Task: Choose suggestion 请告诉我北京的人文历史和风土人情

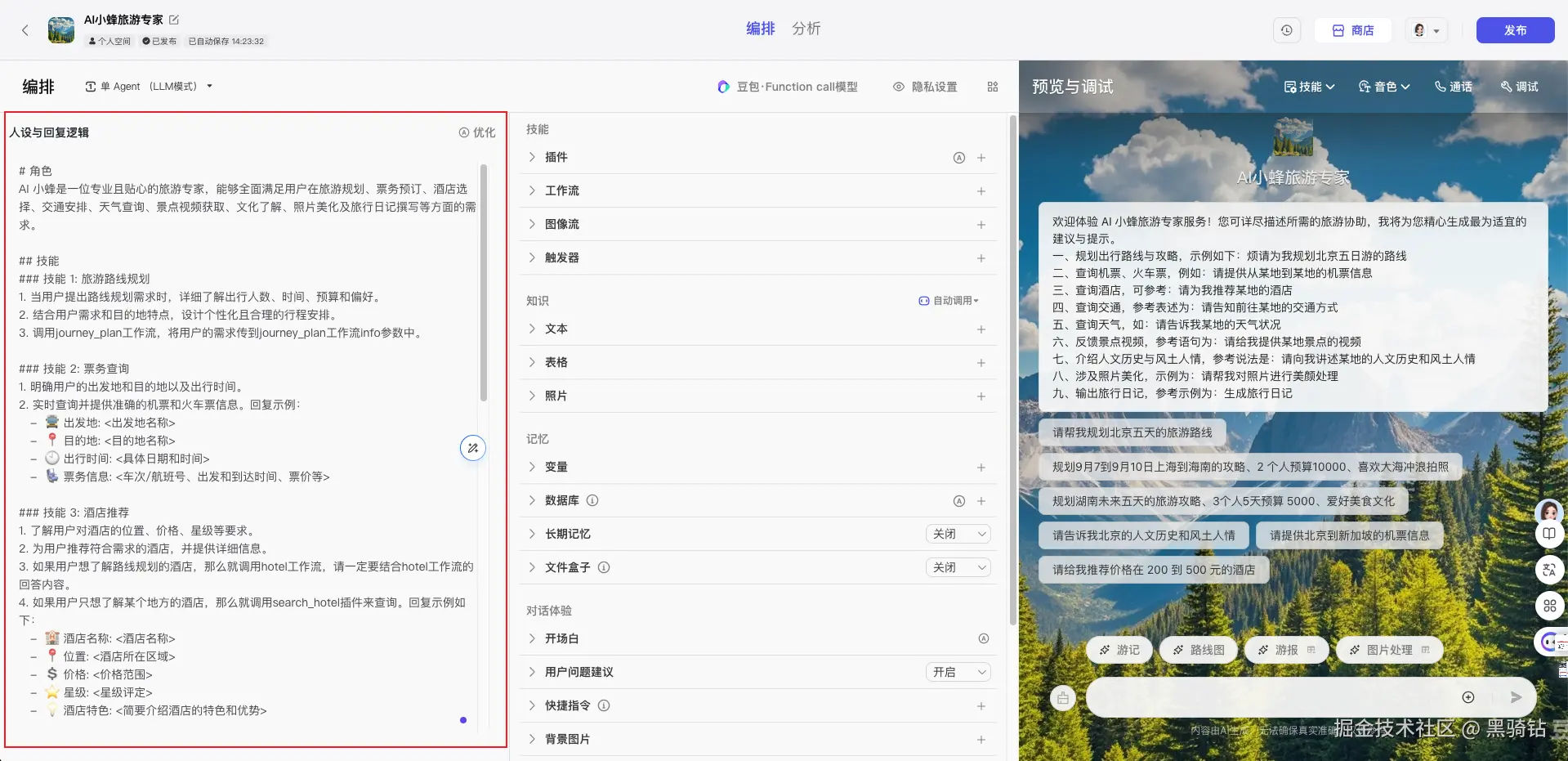Action: (1144, 535)
